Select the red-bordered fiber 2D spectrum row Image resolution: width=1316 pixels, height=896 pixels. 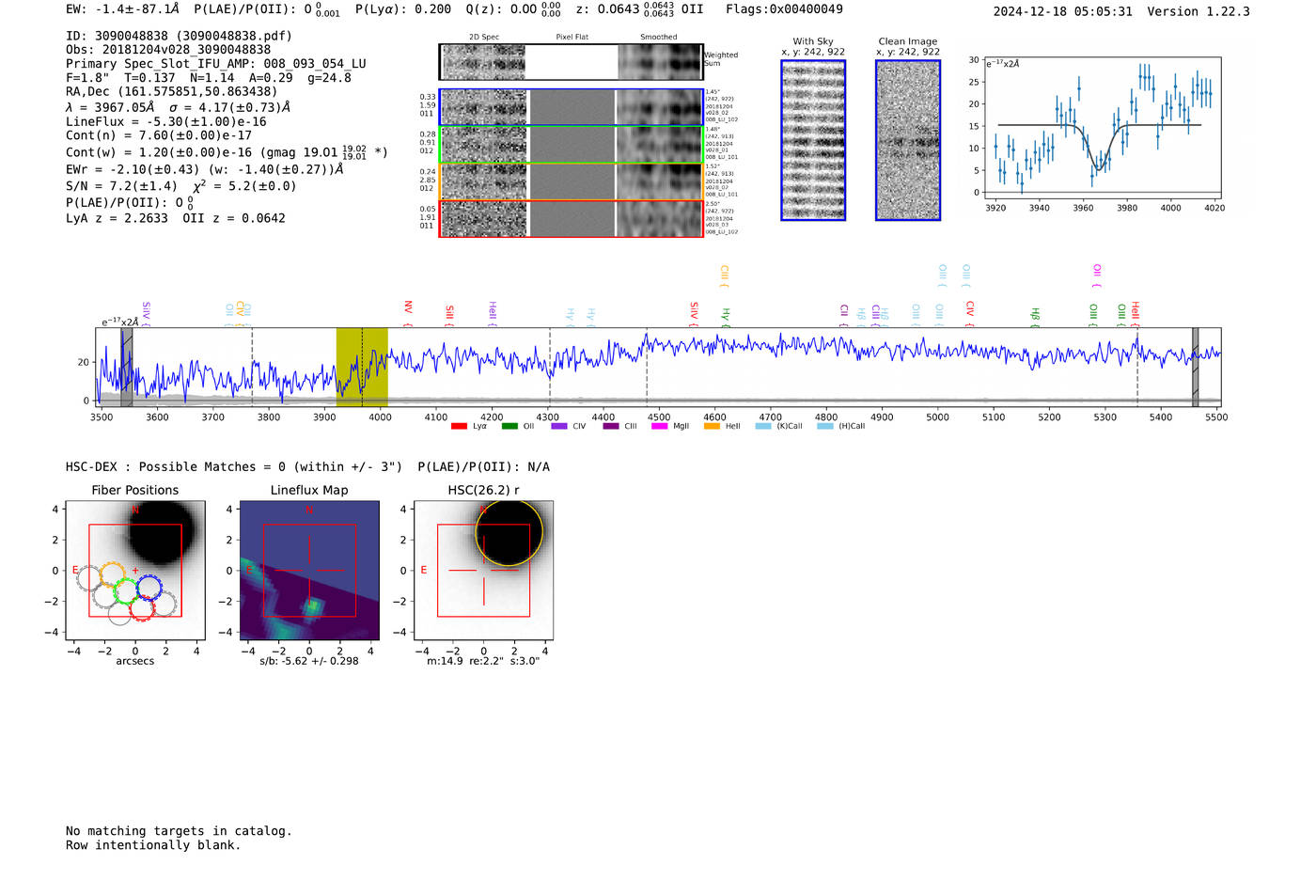(x=571, y=218)
